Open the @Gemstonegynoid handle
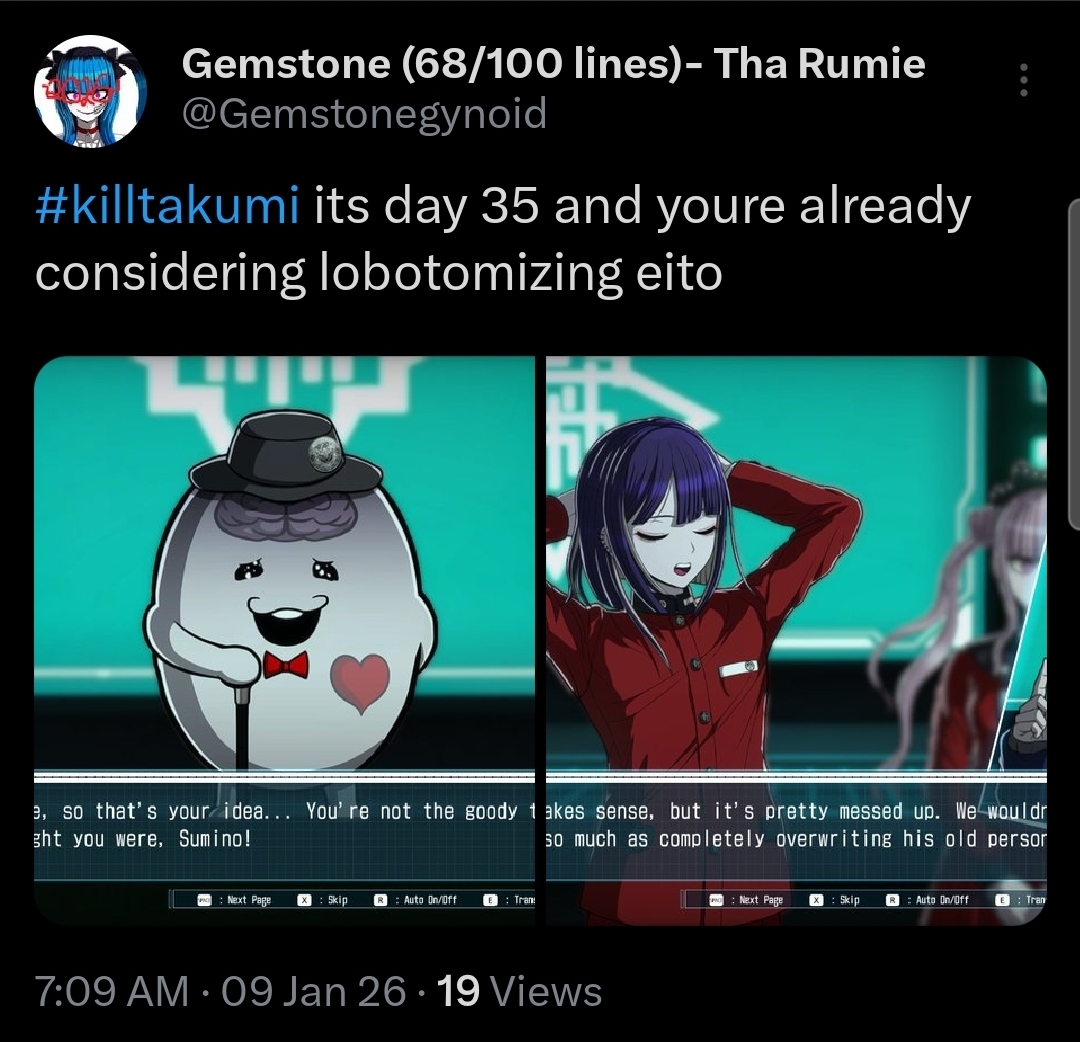The image size is (1080, 1042). 364,113
